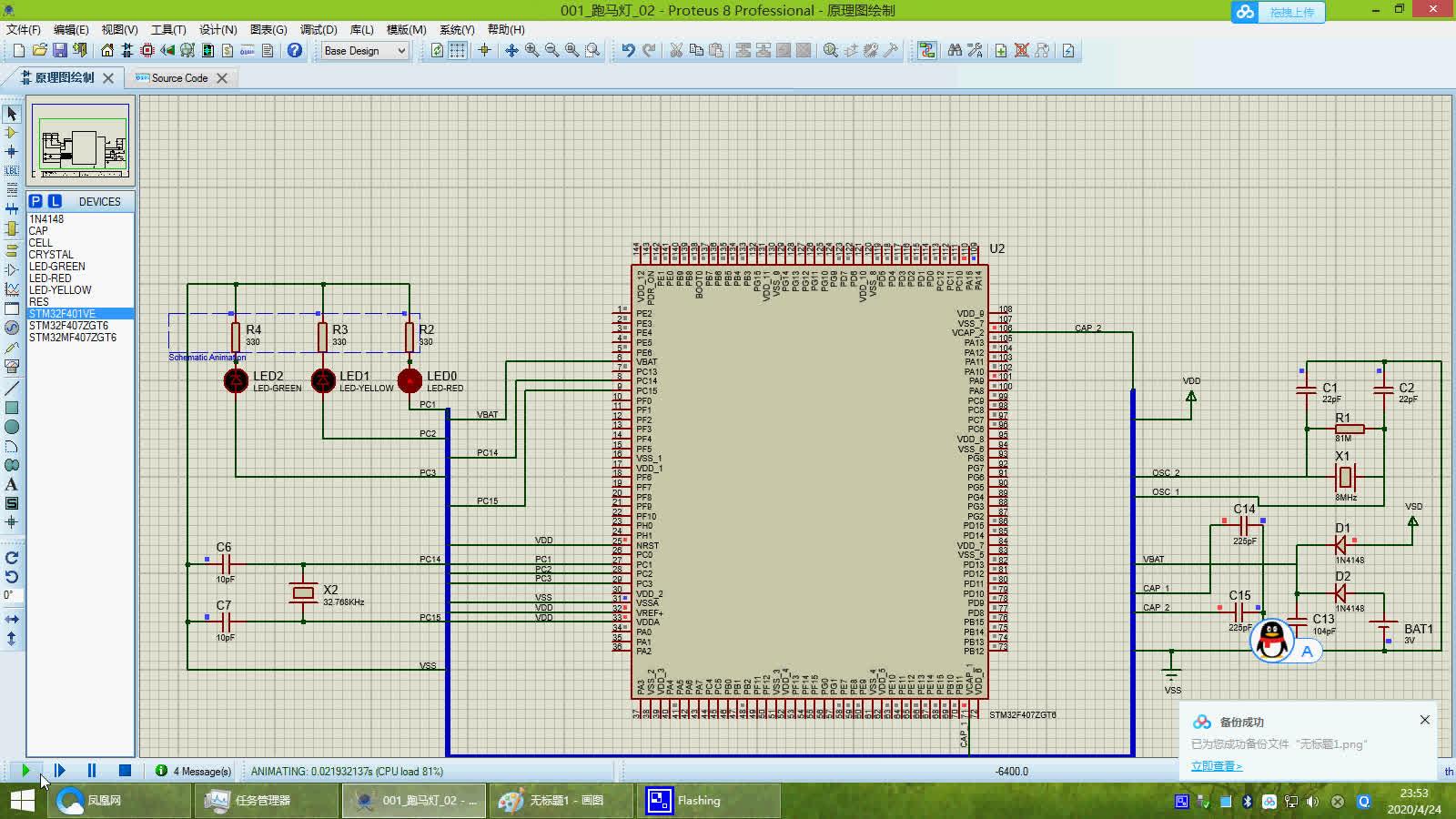
Task: Open the 4 Message(s) log indicator
Action: click(193, 771)
